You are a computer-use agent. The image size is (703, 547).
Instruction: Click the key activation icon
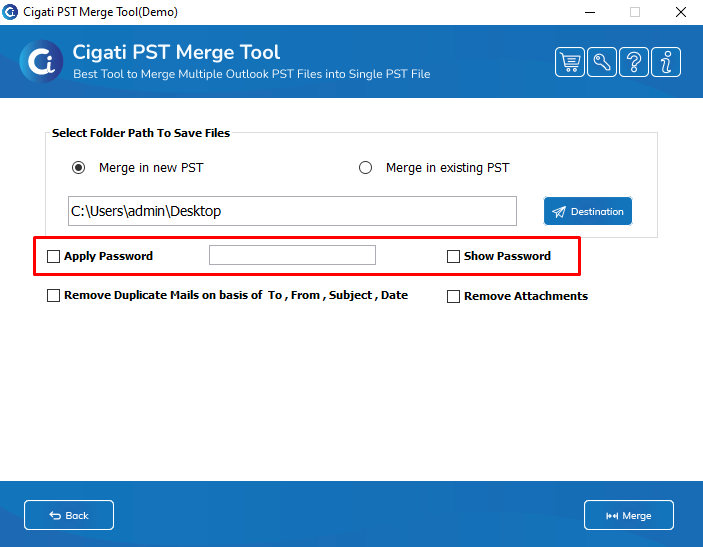[x=602, y=62]
